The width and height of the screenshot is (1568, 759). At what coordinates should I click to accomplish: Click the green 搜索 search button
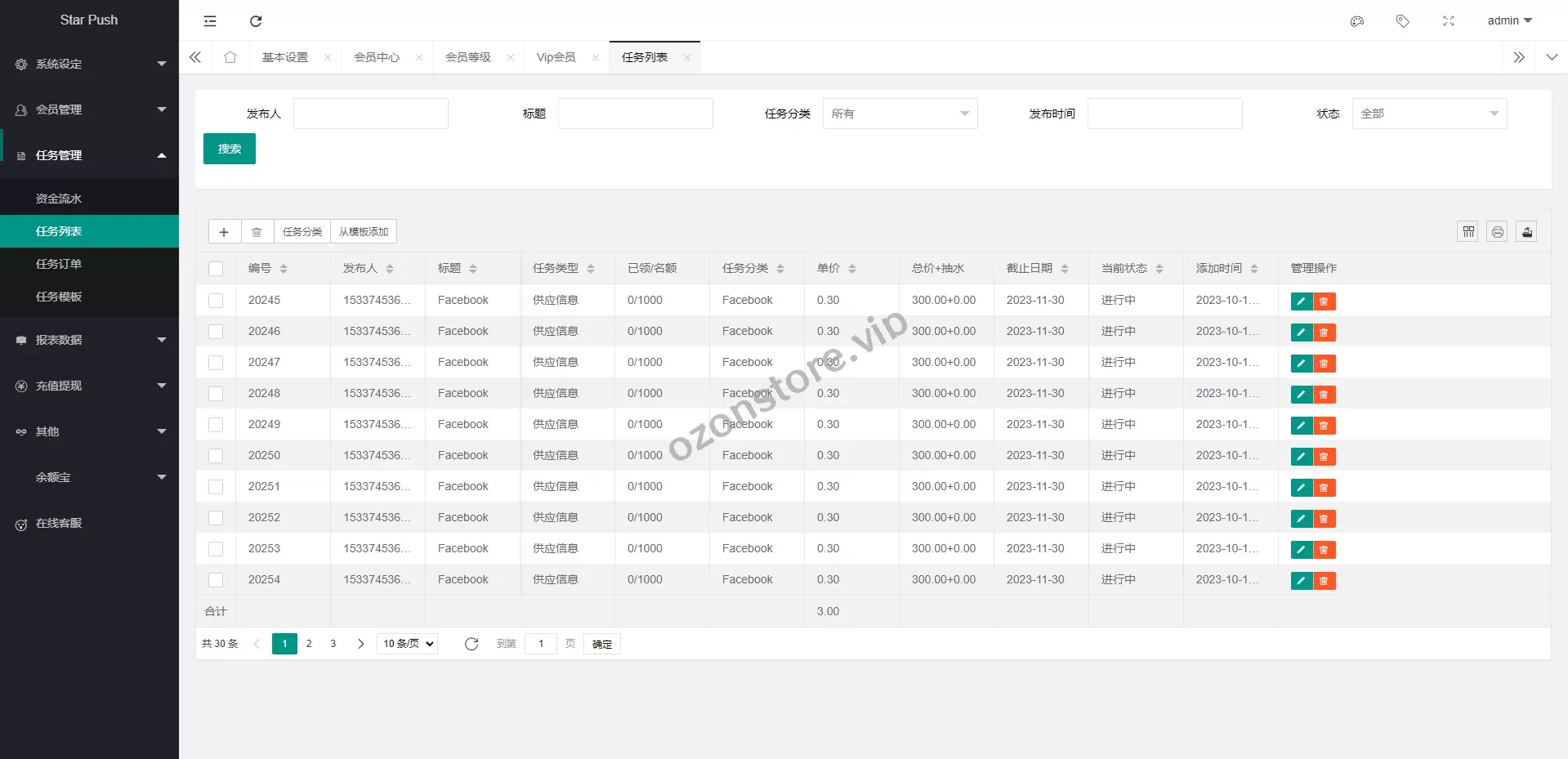[230, 149]
